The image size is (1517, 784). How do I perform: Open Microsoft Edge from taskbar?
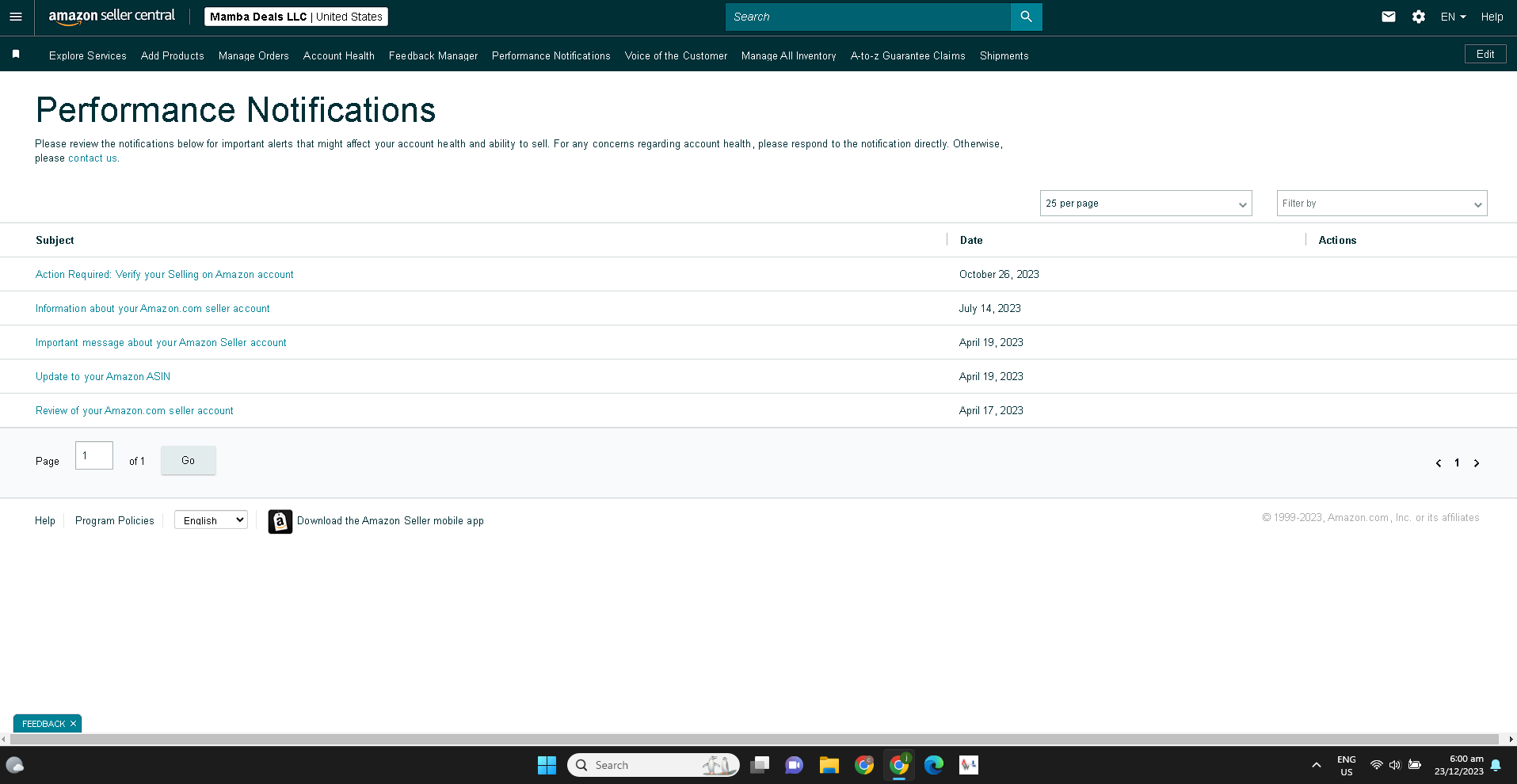click(x=934, y=765)
